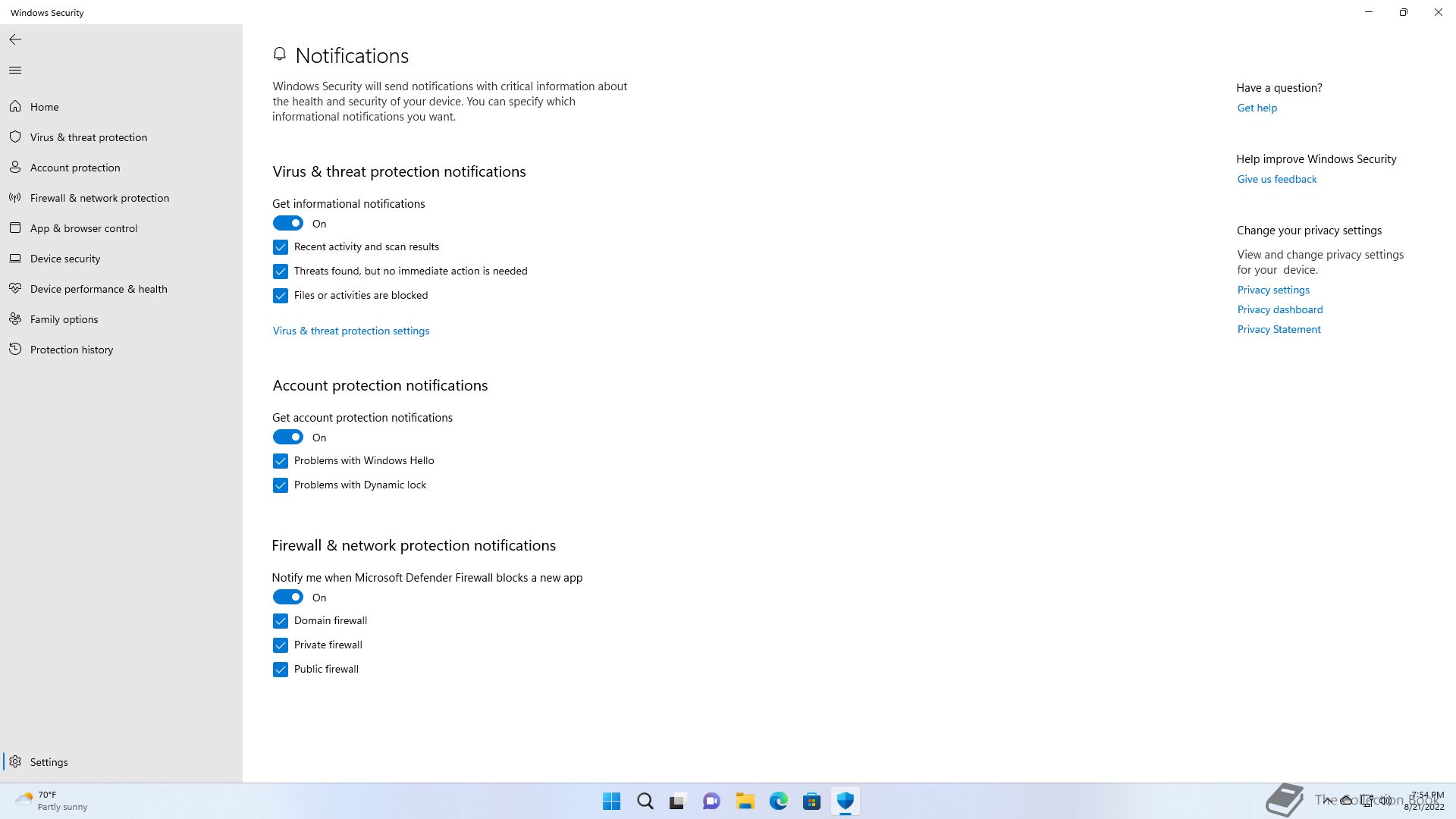
Task: Disable account protection notifications toggle
Action: (288, 438)
